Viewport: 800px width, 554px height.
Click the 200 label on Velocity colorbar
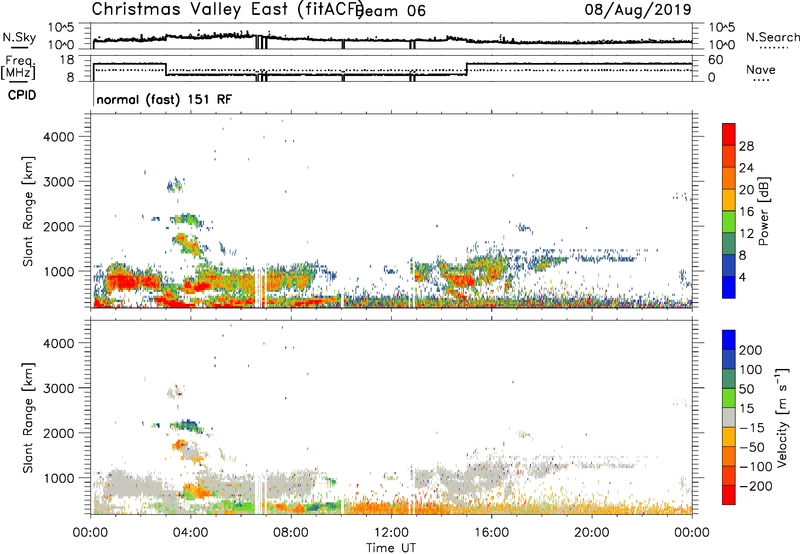pyautogui.click(x=751, y=350)
